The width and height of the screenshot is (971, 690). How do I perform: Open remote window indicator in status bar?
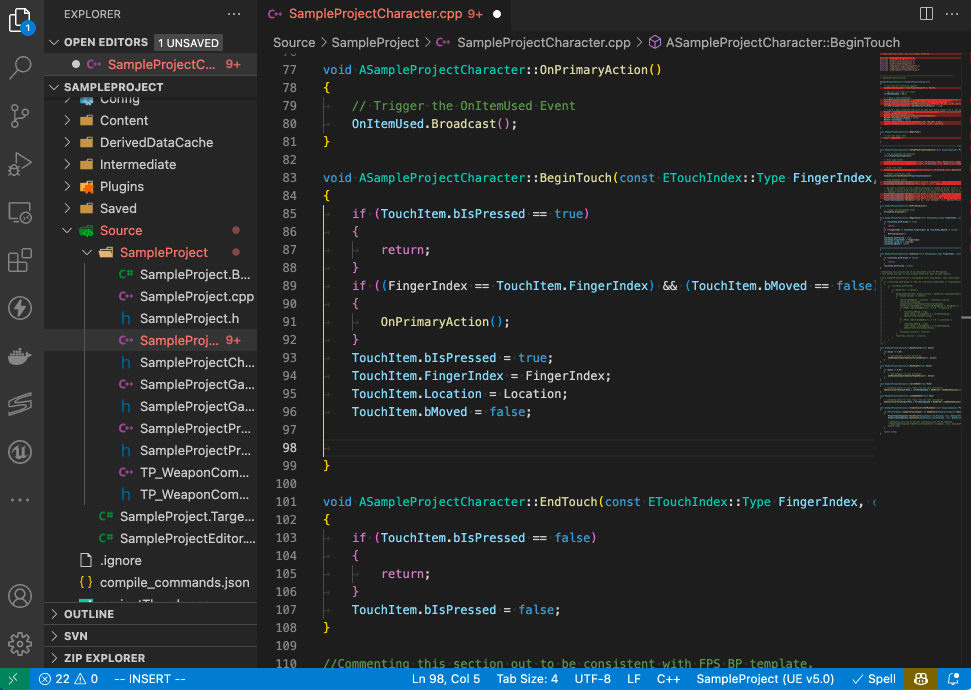[x=14, y=679]
